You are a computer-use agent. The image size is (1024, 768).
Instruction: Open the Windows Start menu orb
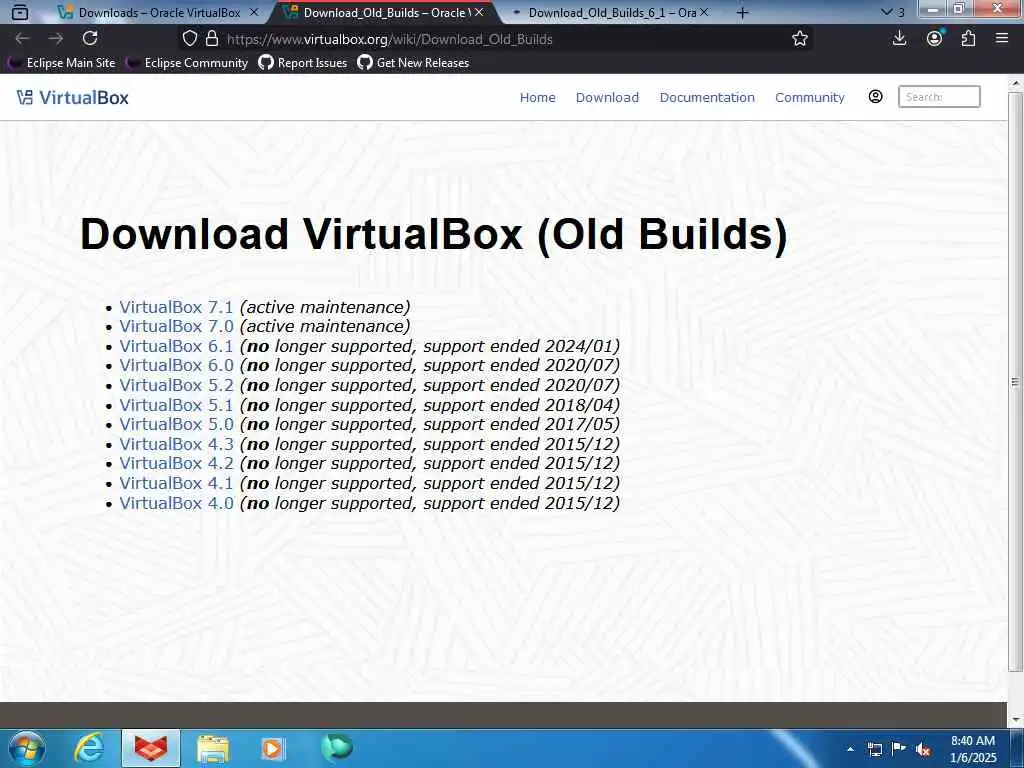(27, 748)
